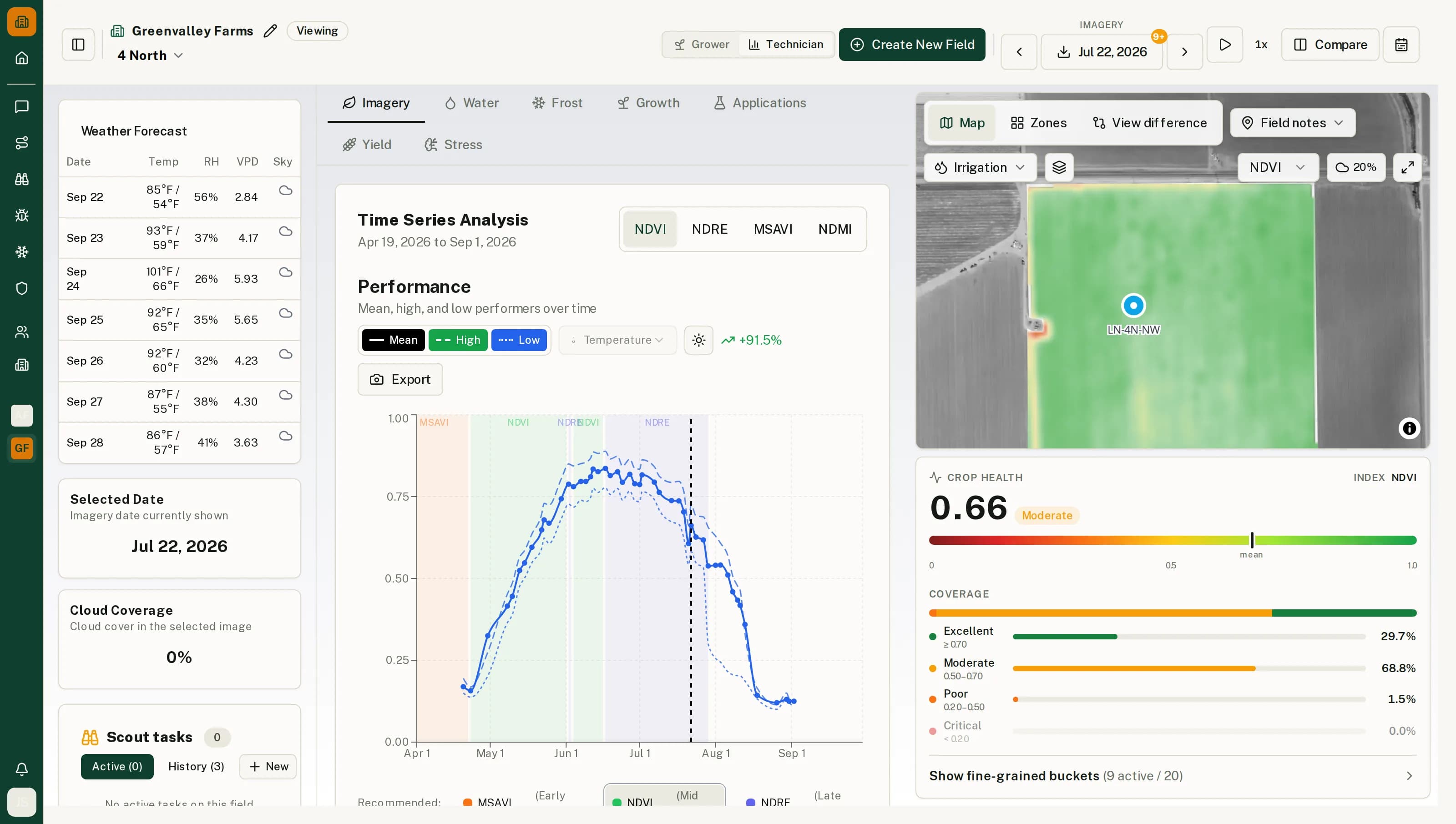Toggle the sidebar panel layout icon
This screenshot has height=824, width=1456.
(x=78, y=45)
